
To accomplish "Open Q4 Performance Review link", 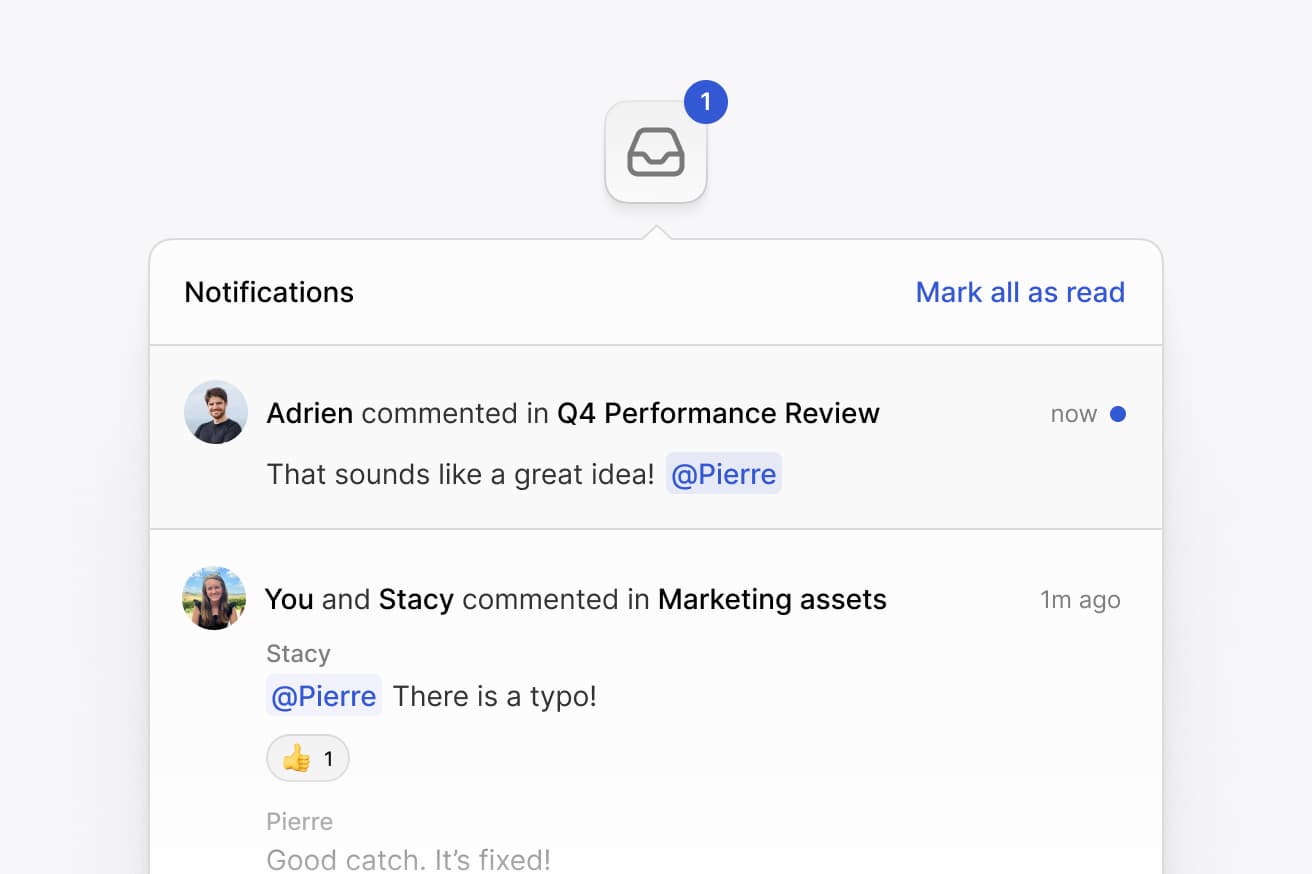I will pyautogui.click(x=718, y=413).
